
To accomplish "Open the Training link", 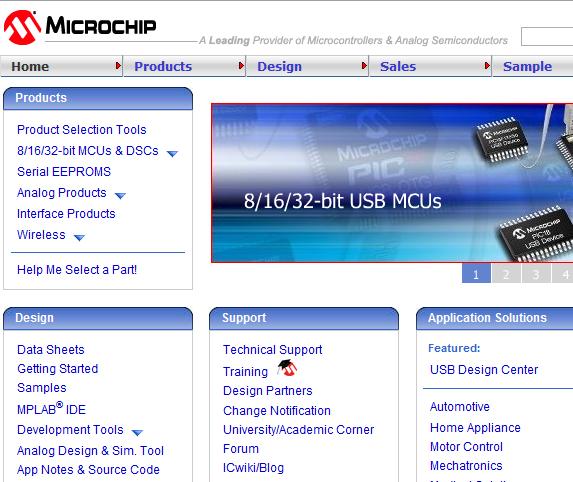I will pyautogui.click(x=246, y=372).
